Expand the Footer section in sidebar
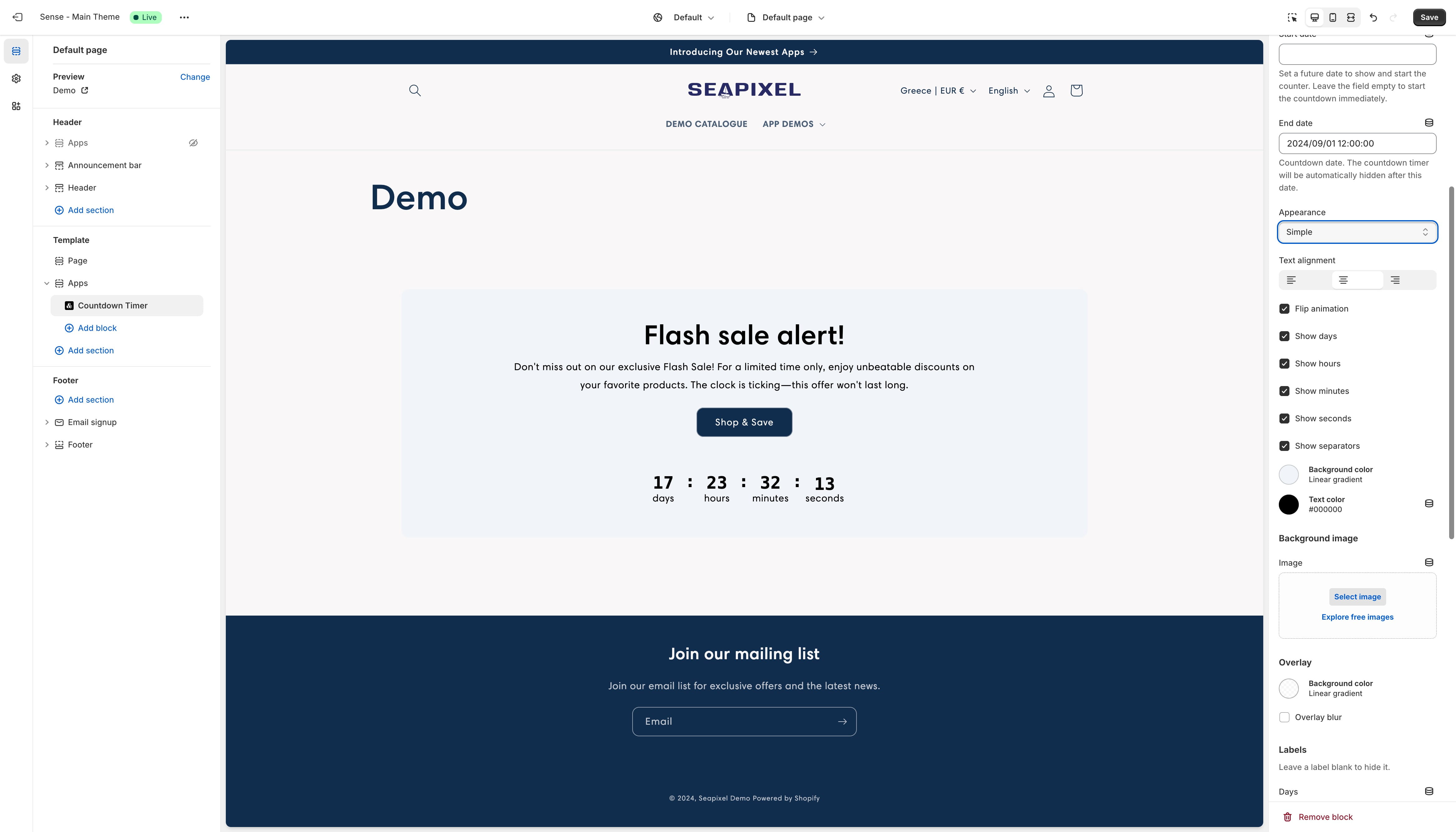The height and width of the screenshot is (832, 1456). [47, 444]
